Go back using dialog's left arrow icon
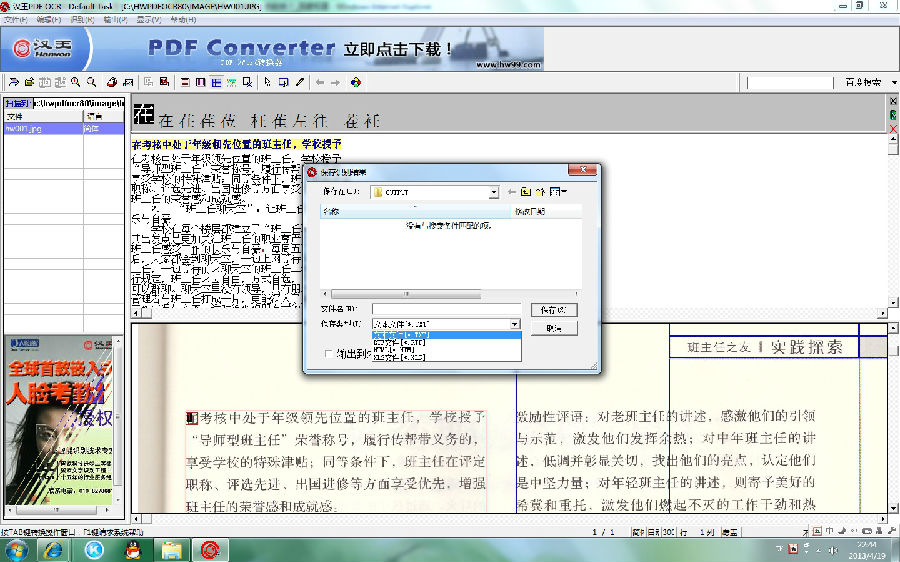 511,192
